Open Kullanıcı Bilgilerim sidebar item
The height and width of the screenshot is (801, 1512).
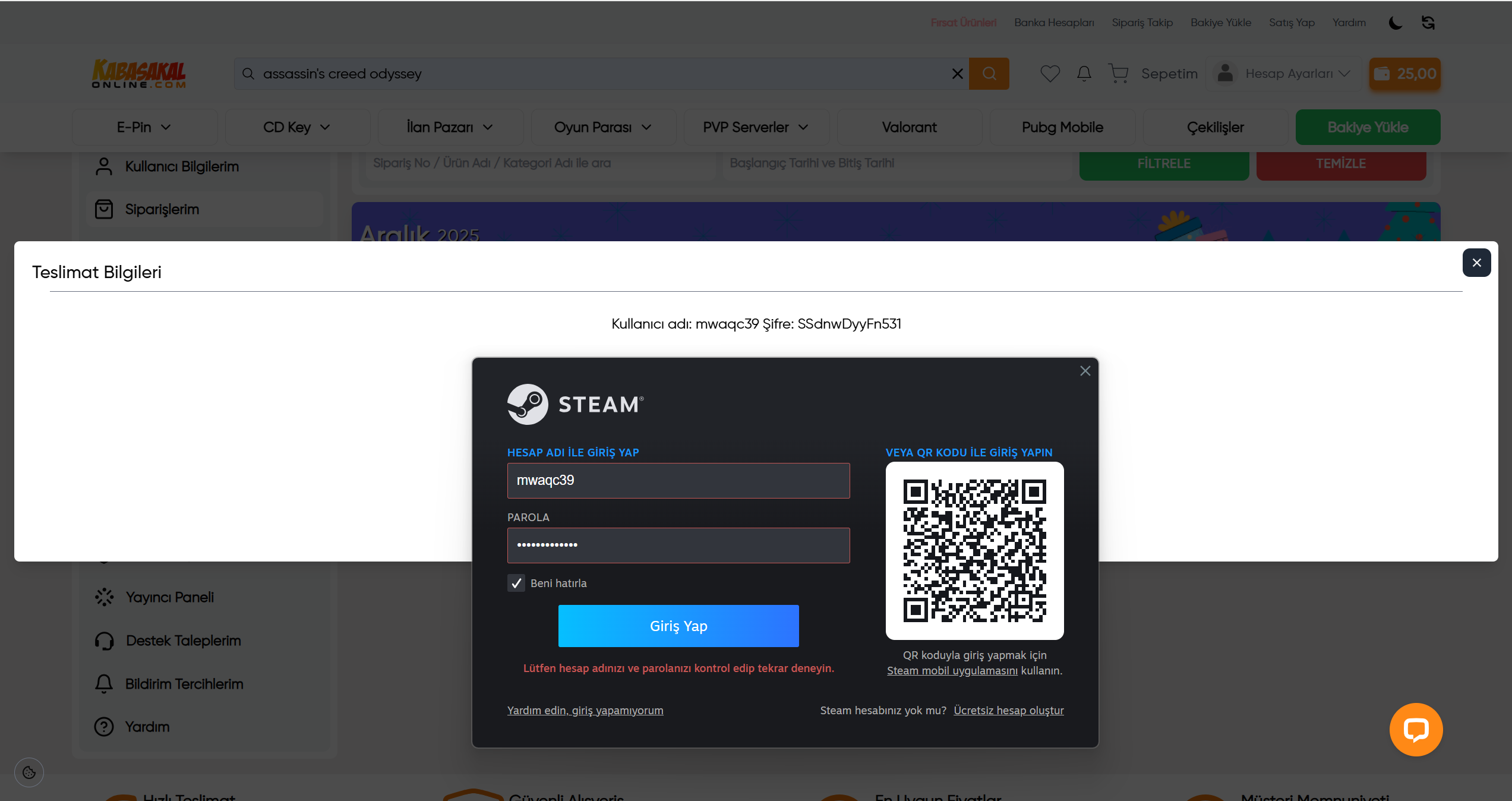205,166
